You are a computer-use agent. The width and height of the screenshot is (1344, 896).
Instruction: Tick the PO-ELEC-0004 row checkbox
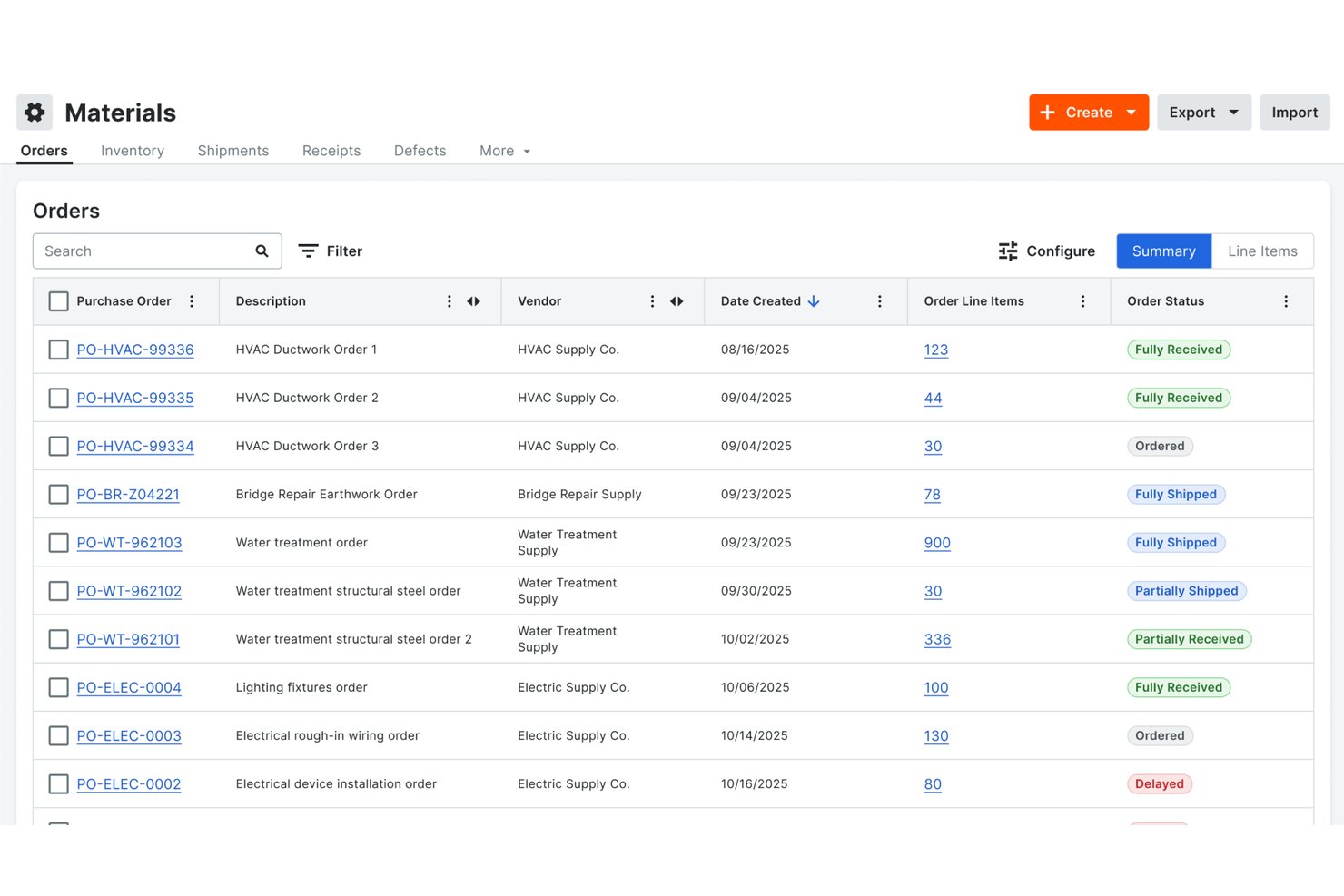pos(58,687)
